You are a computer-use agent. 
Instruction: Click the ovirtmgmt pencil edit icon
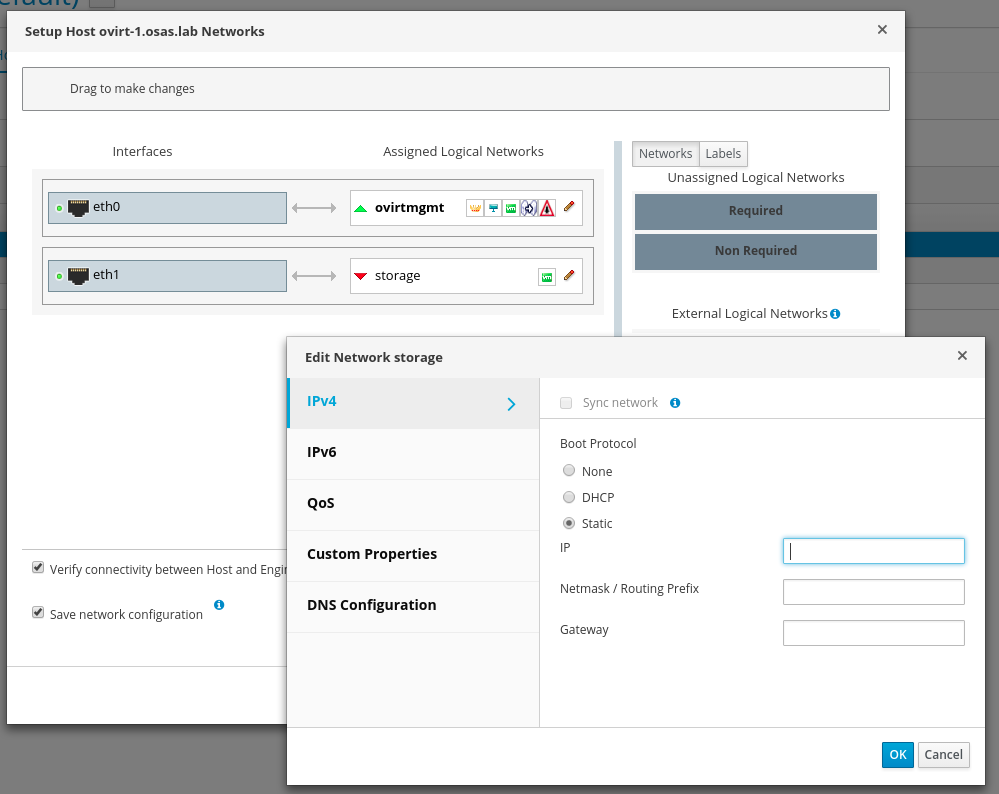(569, 207)
